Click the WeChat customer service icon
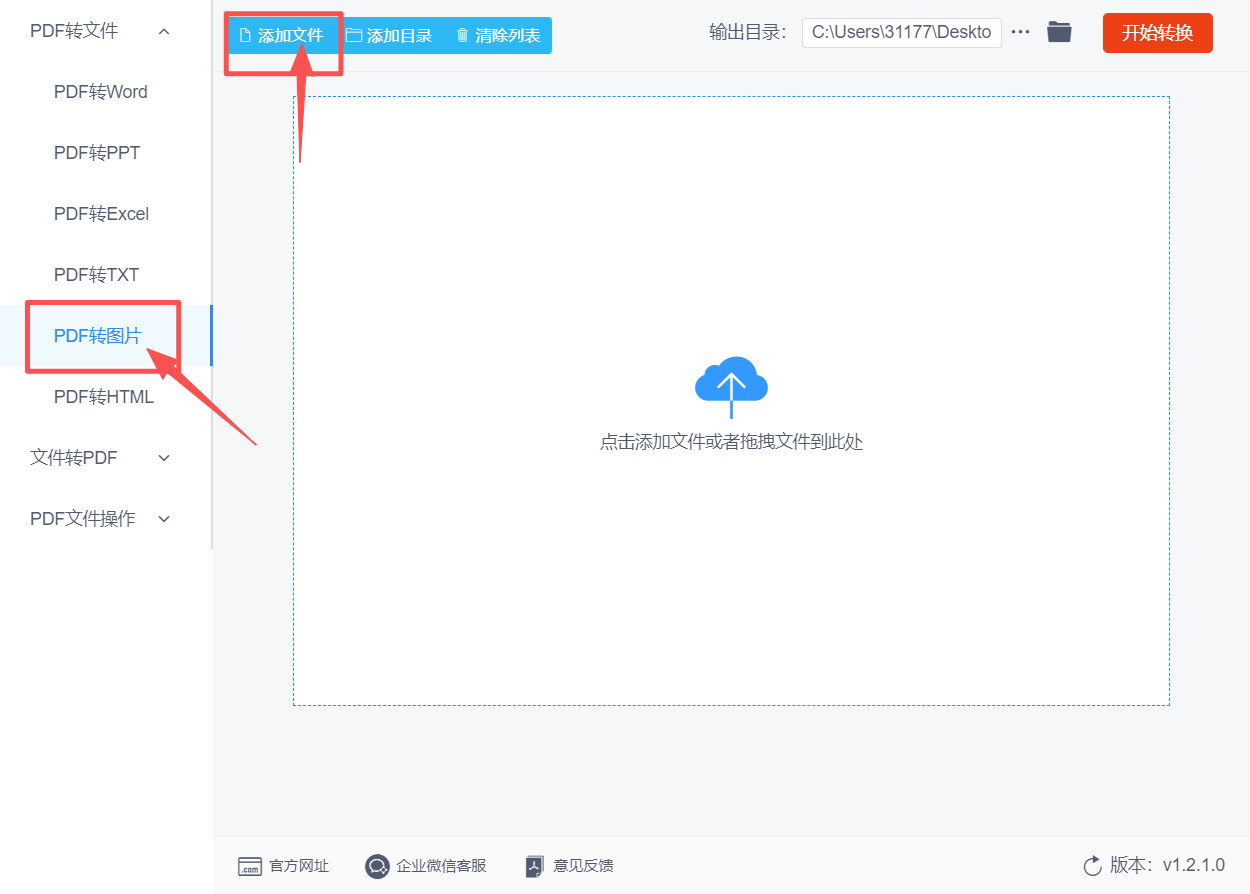 (x=377, y=866)
